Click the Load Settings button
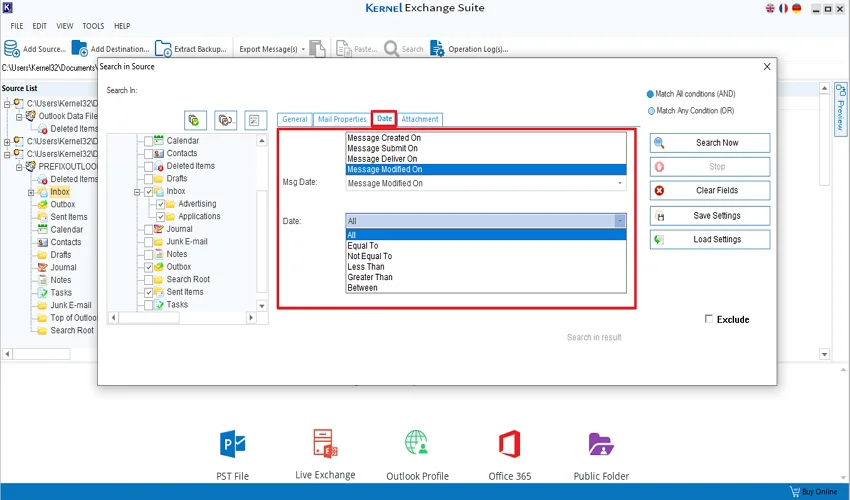The width and height of the screenshot is (850, 500). [710, 240]
